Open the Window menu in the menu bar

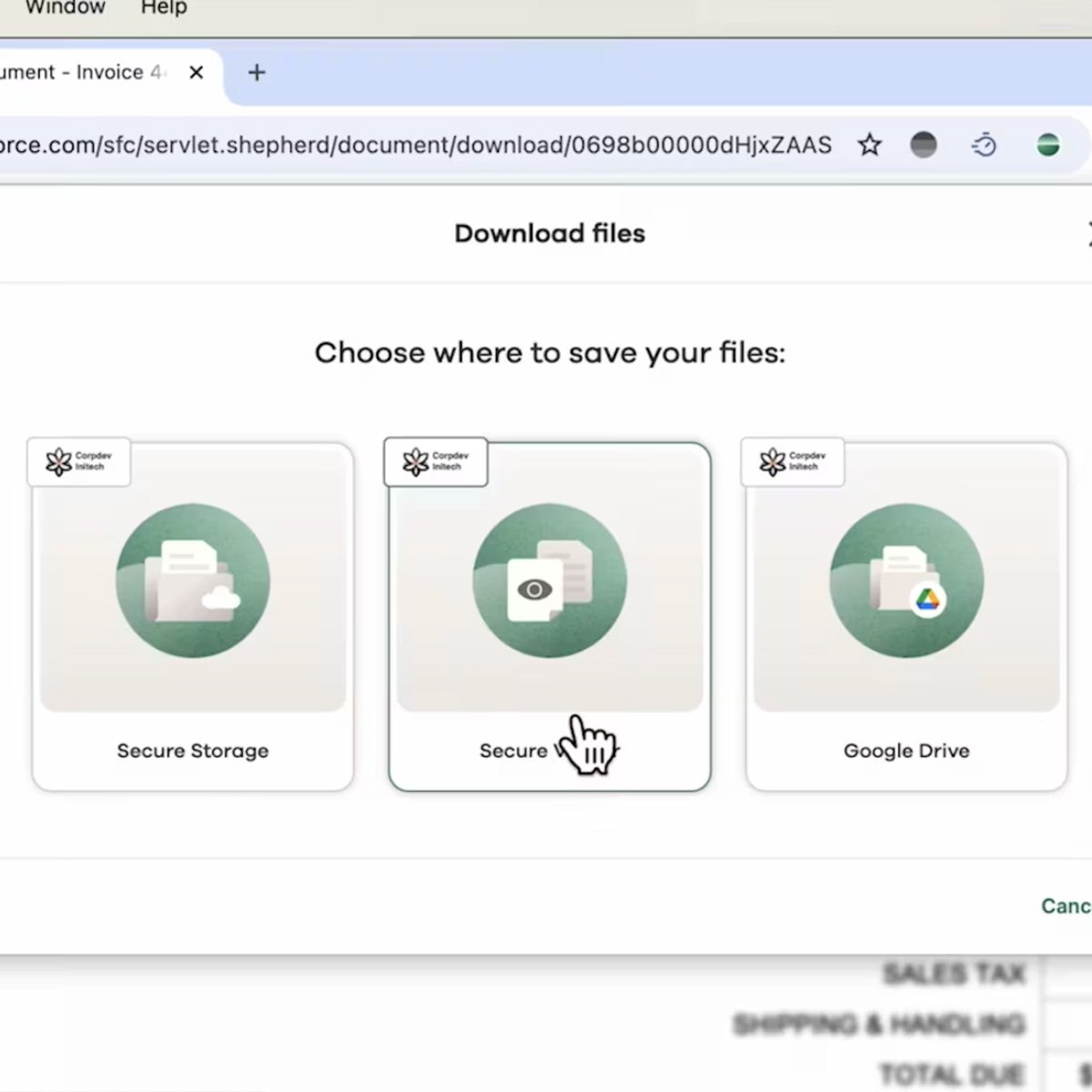tap(65, 7)
